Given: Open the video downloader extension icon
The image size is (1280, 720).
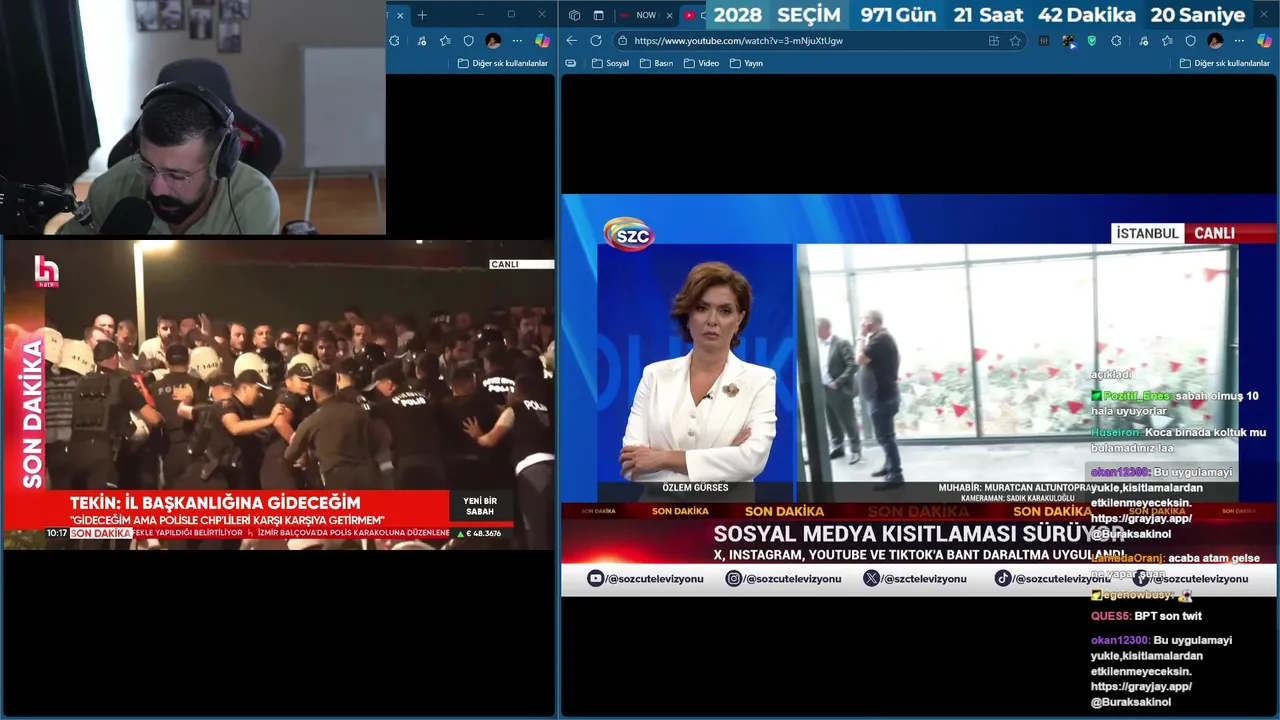Looking at the screenshot, I should 1068,41.
